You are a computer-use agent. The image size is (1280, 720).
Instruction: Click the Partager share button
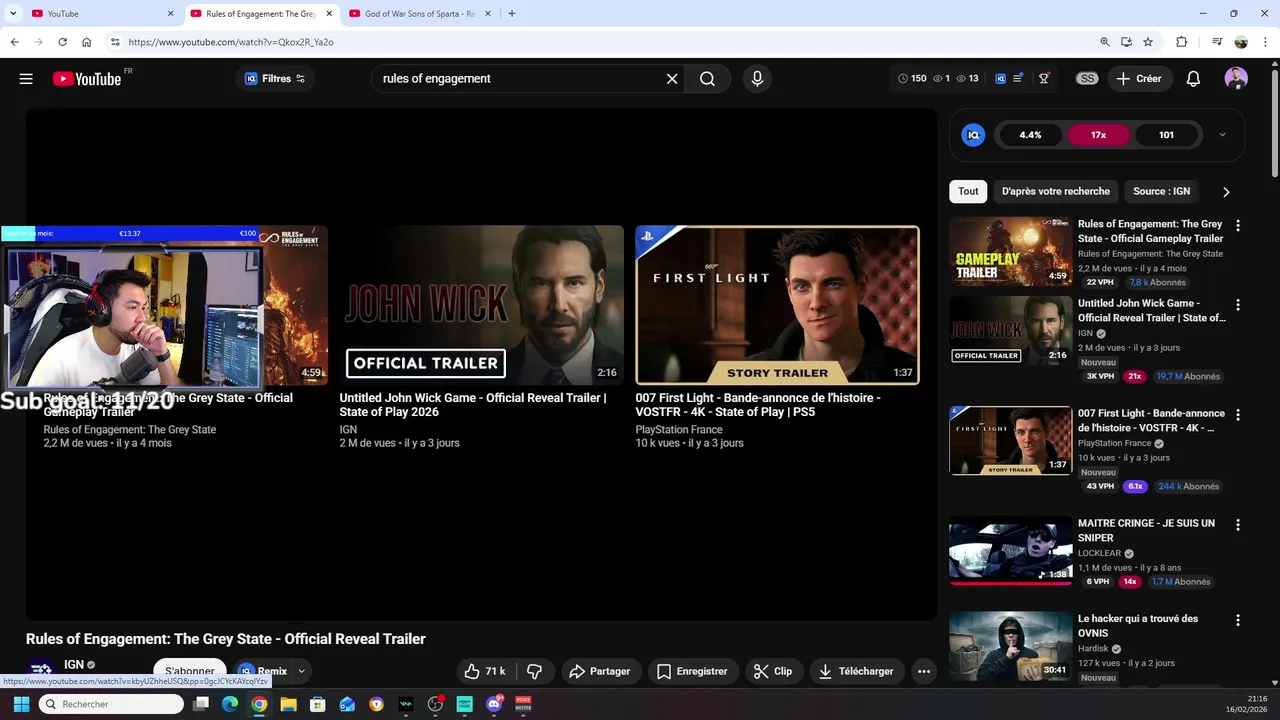[599, 671]
